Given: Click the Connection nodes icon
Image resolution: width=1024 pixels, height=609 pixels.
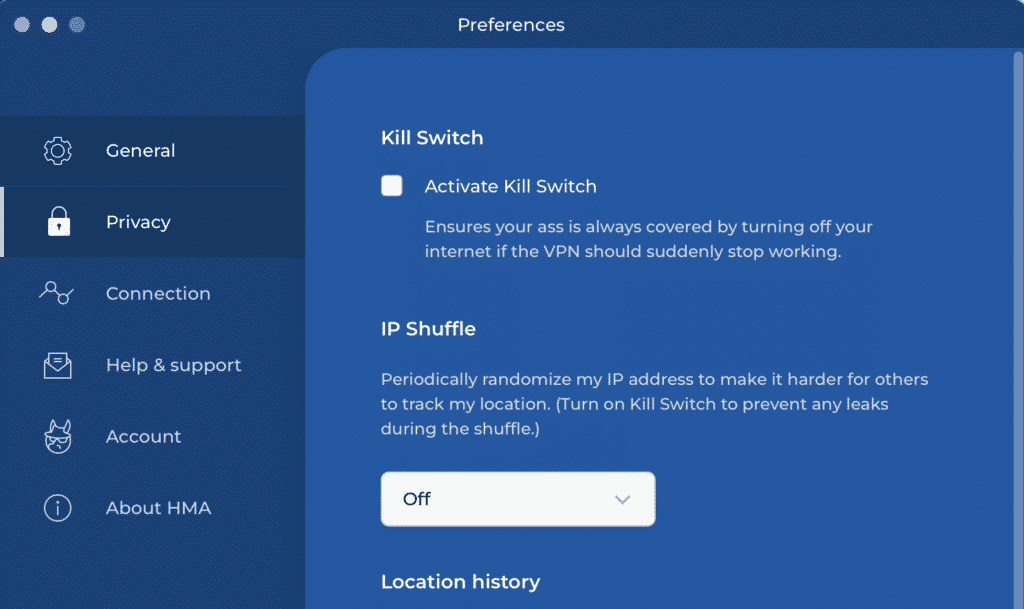Looking at the screenshot, I should 56,292.
